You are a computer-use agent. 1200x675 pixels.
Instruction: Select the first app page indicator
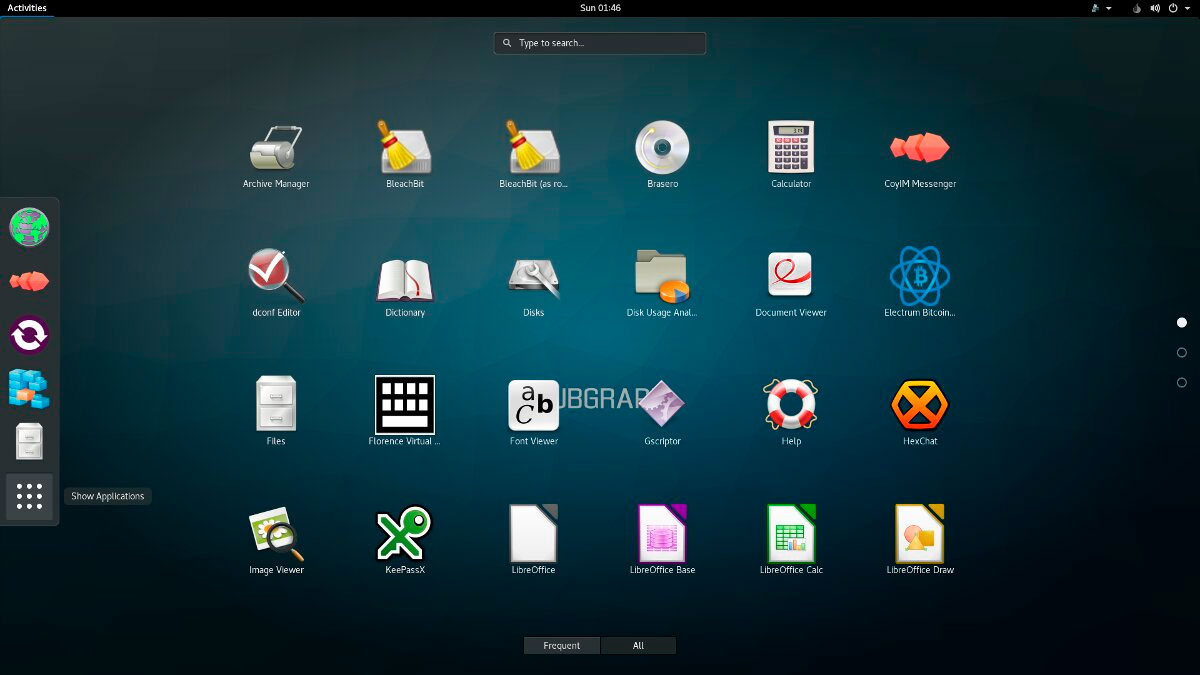pyautogui.click(x=1182, y=322)
